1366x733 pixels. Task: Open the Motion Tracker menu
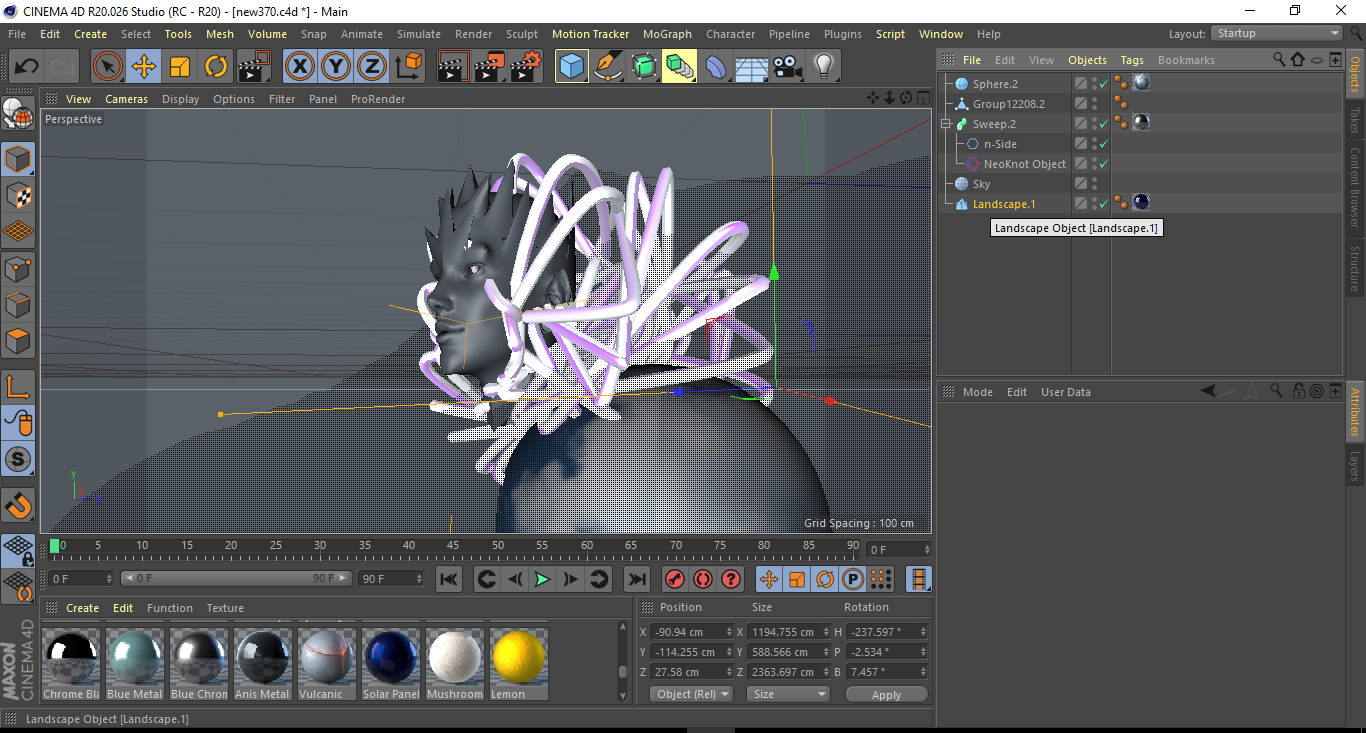pyautogui.click(x=590, y=34)
